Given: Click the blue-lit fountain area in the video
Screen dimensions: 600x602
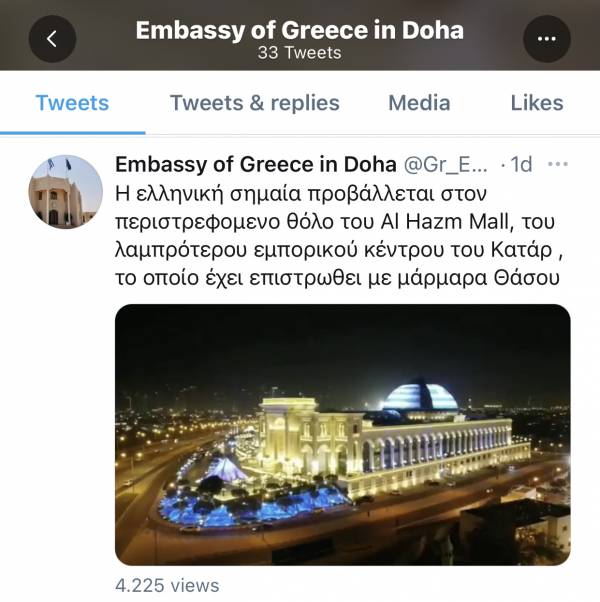Looking at the screenshot, I should pyautogui.click(x=253, y=507).
